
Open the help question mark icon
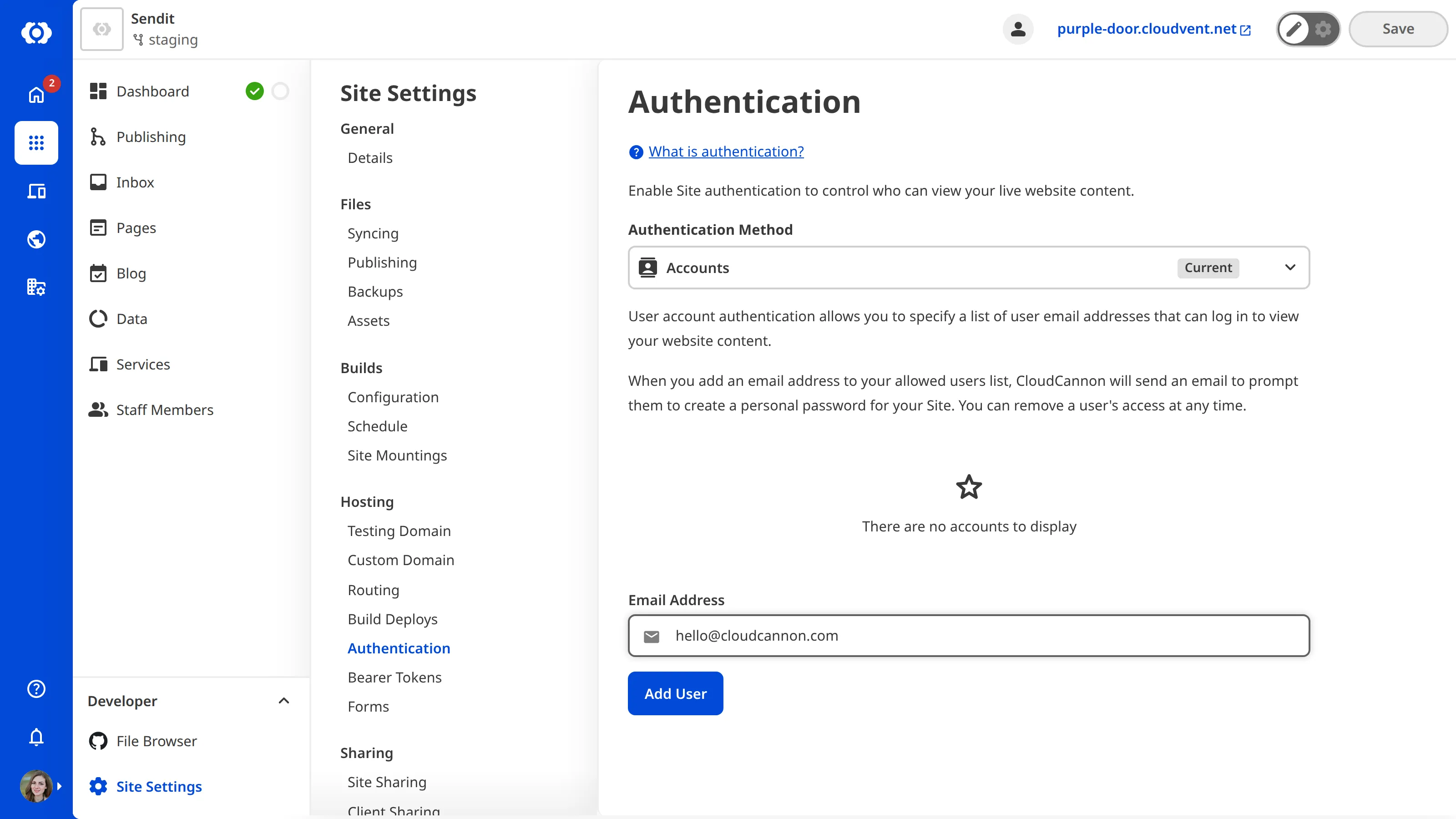(x=36, y=688)
